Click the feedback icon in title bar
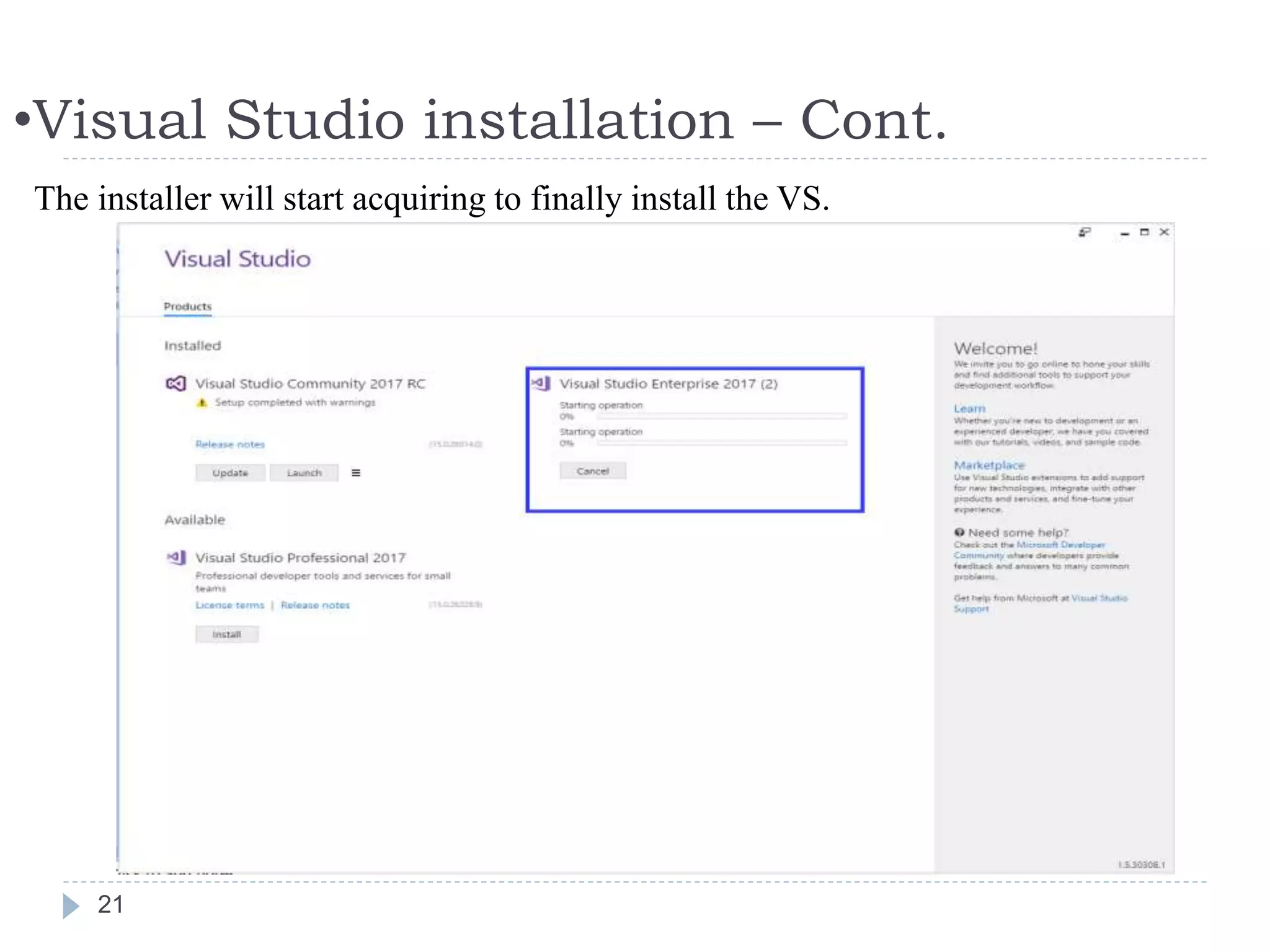This screenshot has height=952, width=1270. tap(1085, 232)
